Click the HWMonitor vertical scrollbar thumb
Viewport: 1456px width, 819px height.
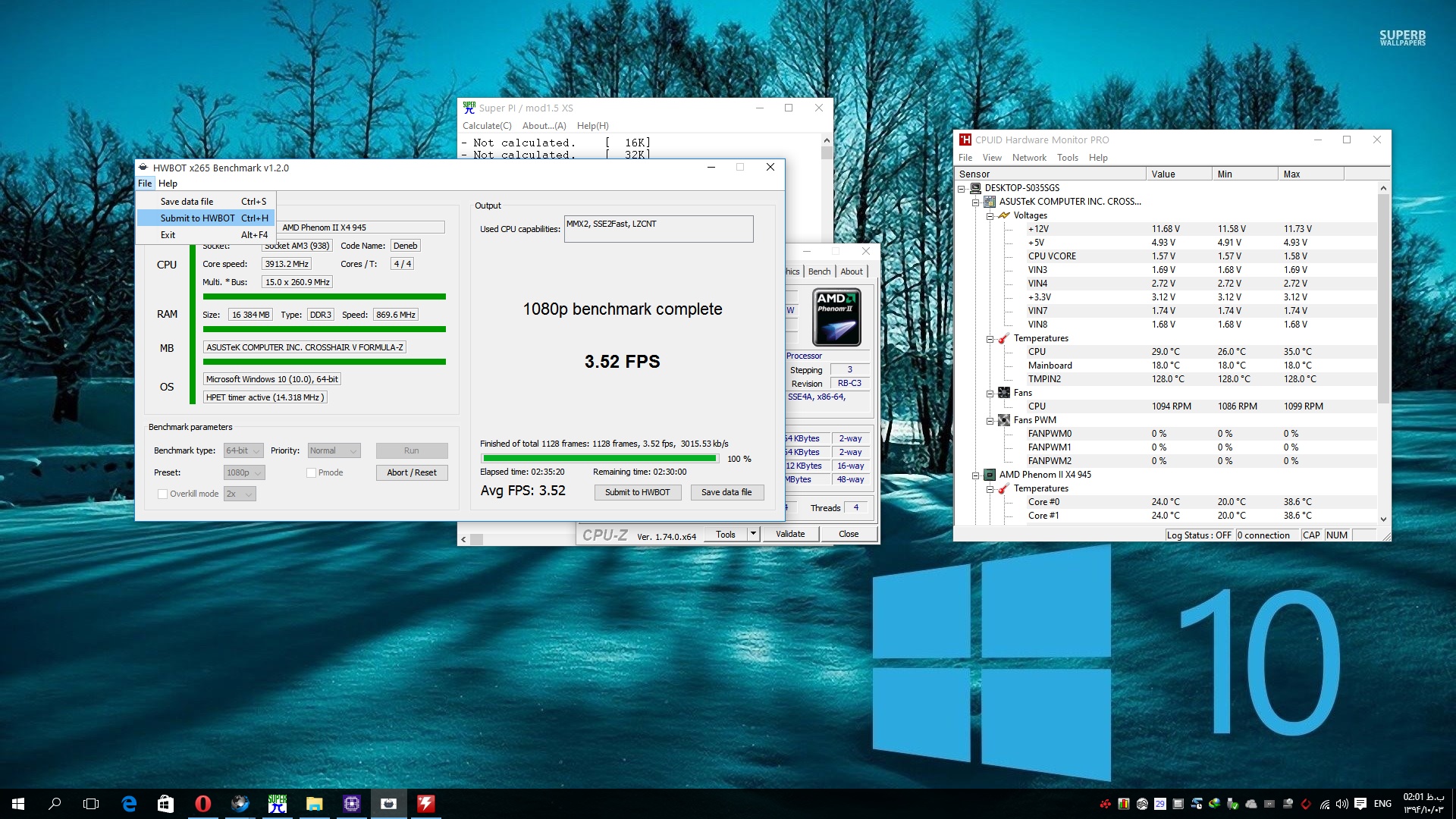point(1383,297)
